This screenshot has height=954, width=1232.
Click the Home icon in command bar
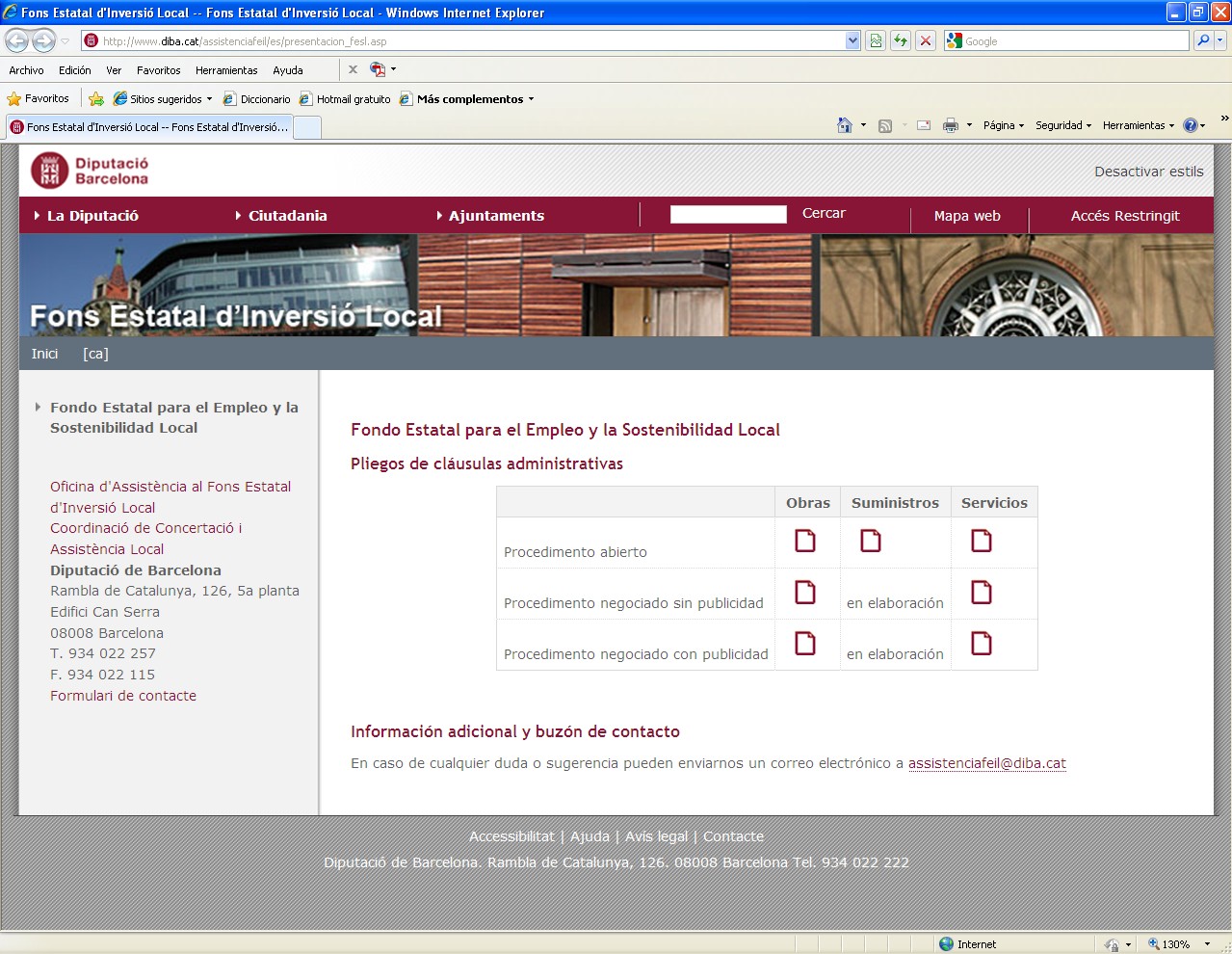845,125
